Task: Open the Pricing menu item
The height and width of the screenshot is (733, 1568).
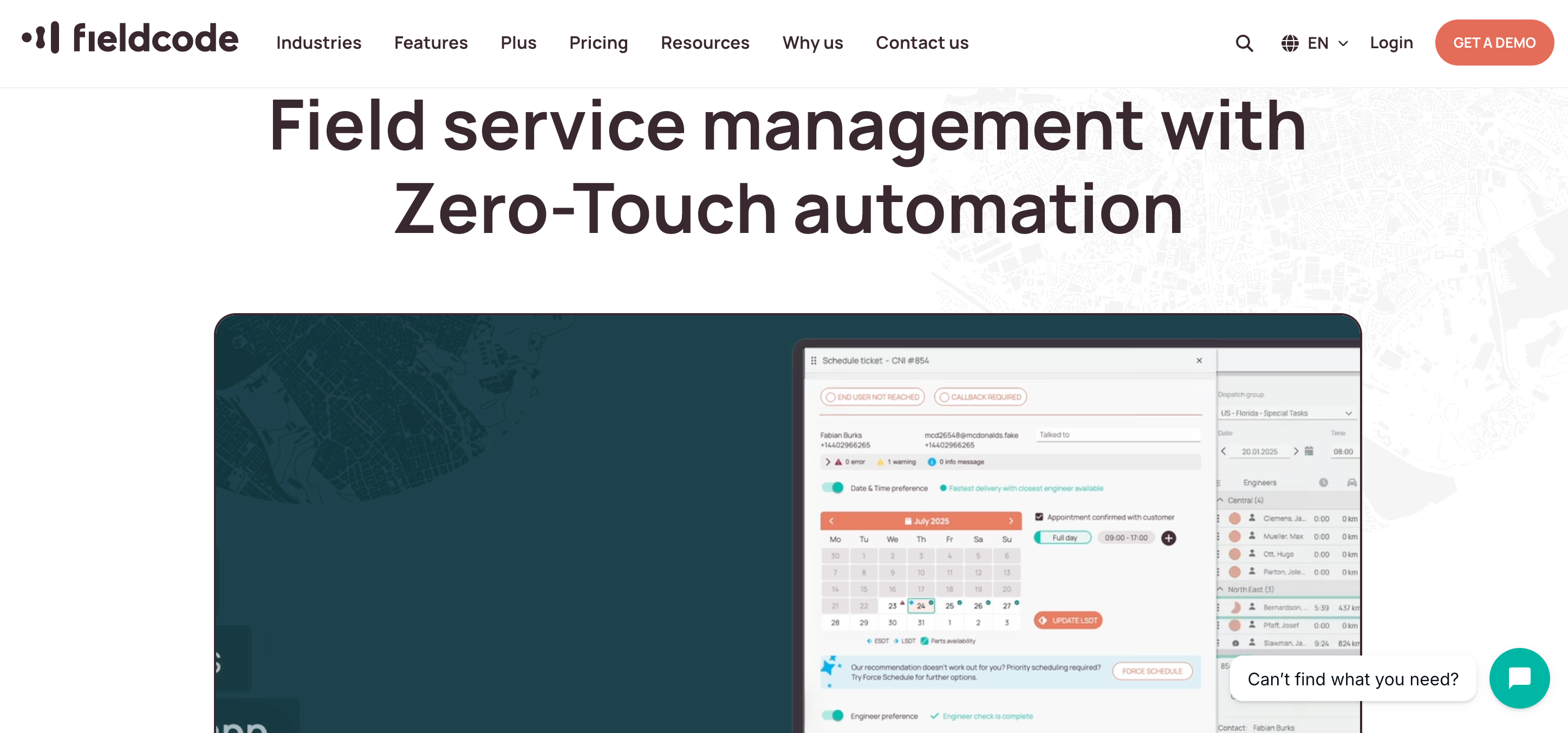Action: 598,43
